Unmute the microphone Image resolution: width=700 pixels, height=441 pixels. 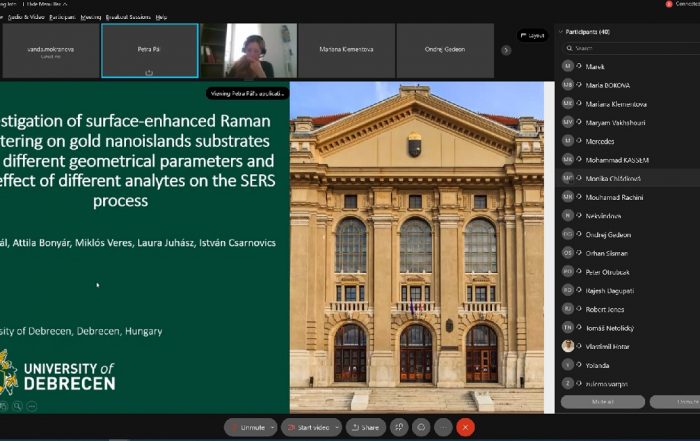pyautogui.click(x=248, y=428)
